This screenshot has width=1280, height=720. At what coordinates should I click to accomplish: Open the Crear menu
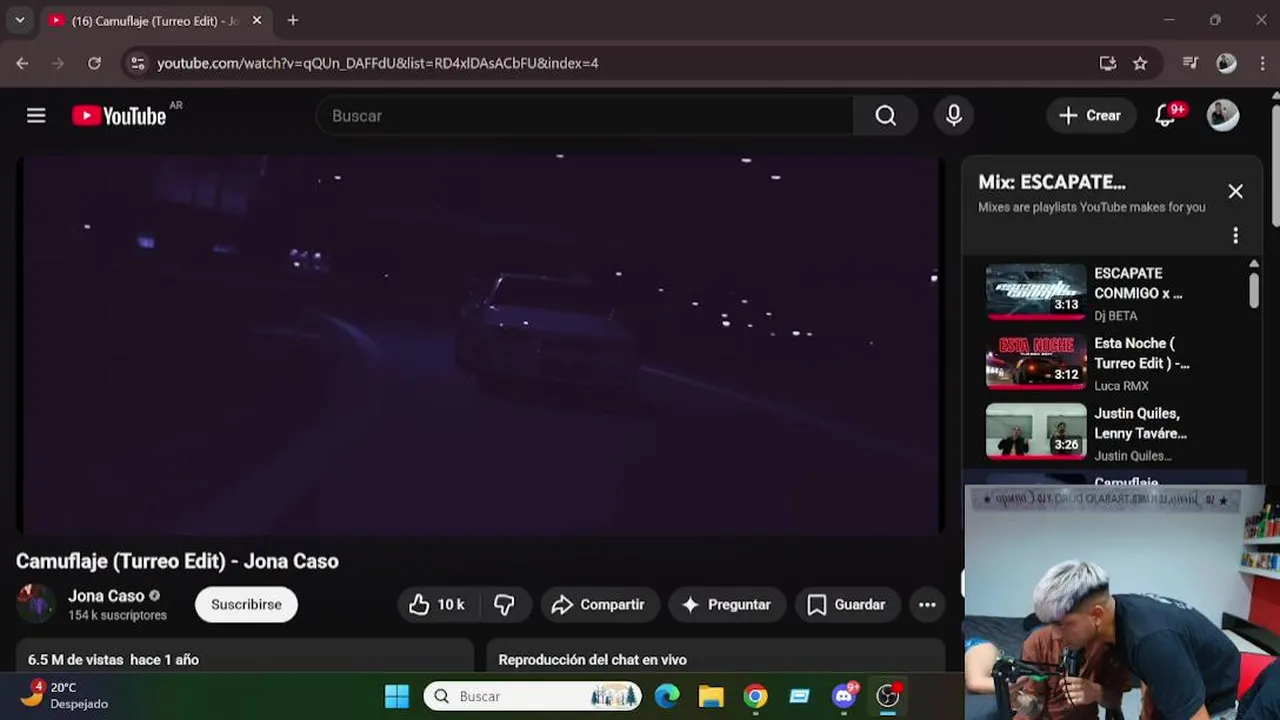[x=1091, y=116]
